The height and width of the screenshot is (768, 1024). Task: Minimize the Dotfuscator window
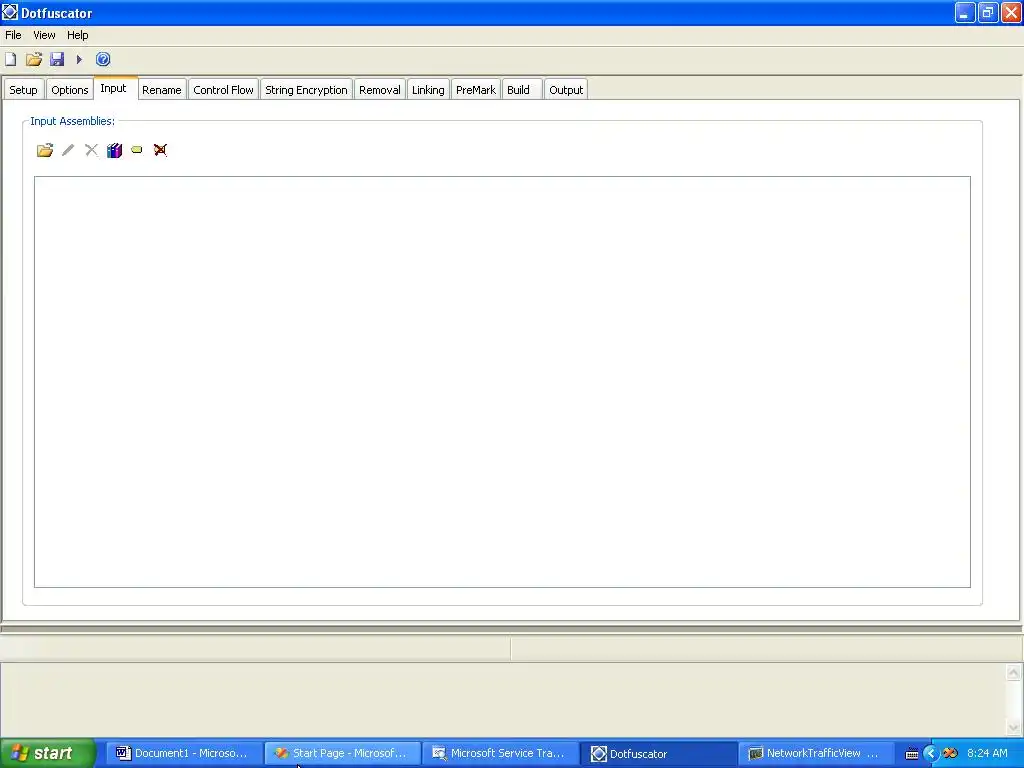click(x=965, y=12)
